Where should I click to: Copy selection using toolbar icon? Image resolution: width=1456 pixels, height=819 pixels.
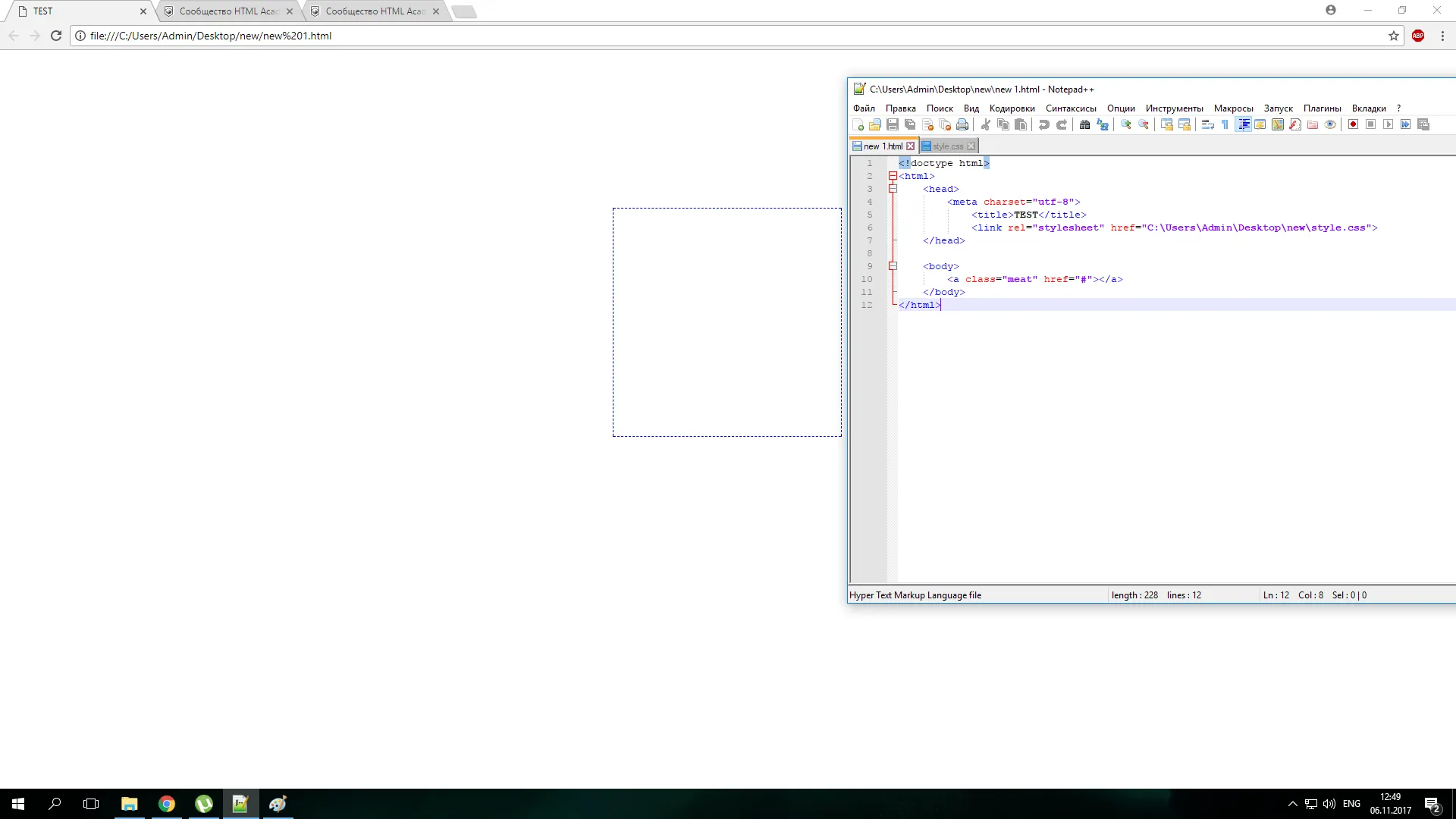1003,124
